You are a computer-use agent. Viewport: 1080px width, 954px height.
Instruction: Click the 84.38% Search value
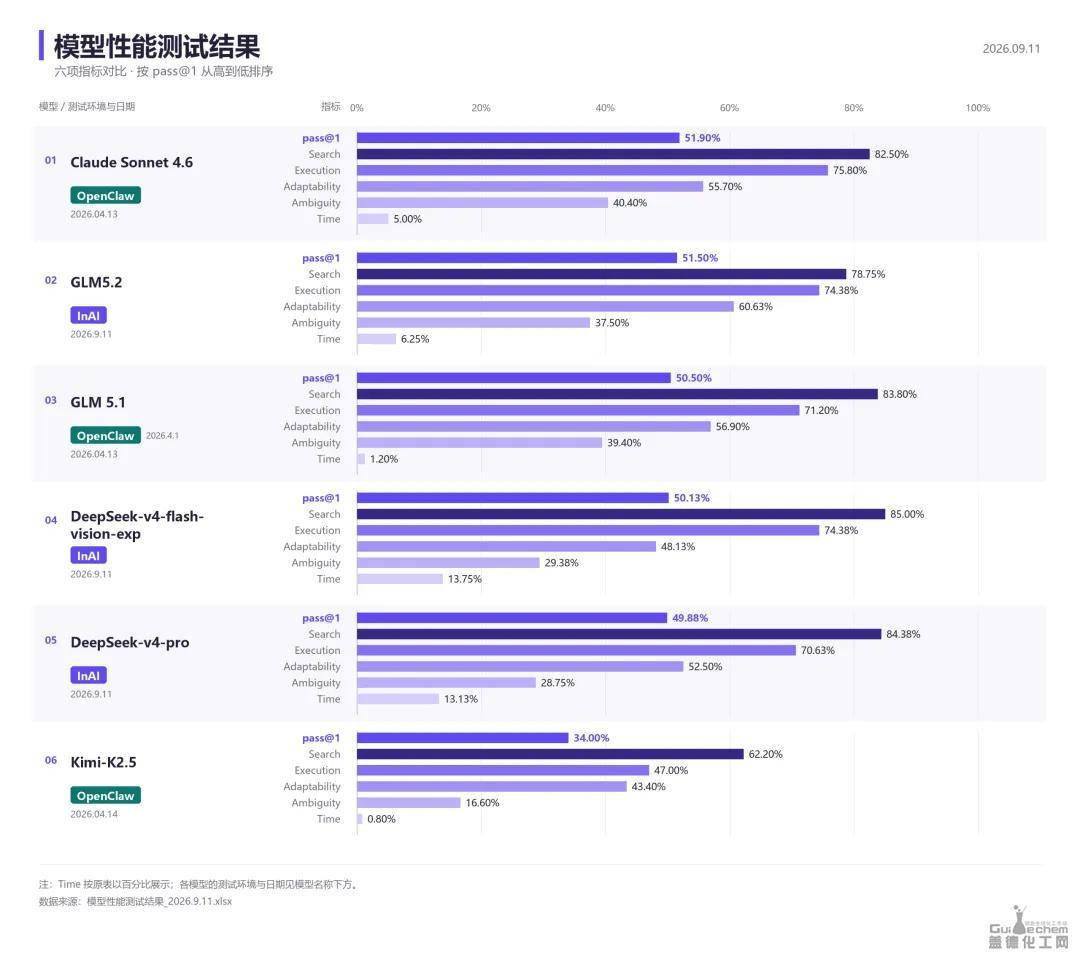point(903,634)
